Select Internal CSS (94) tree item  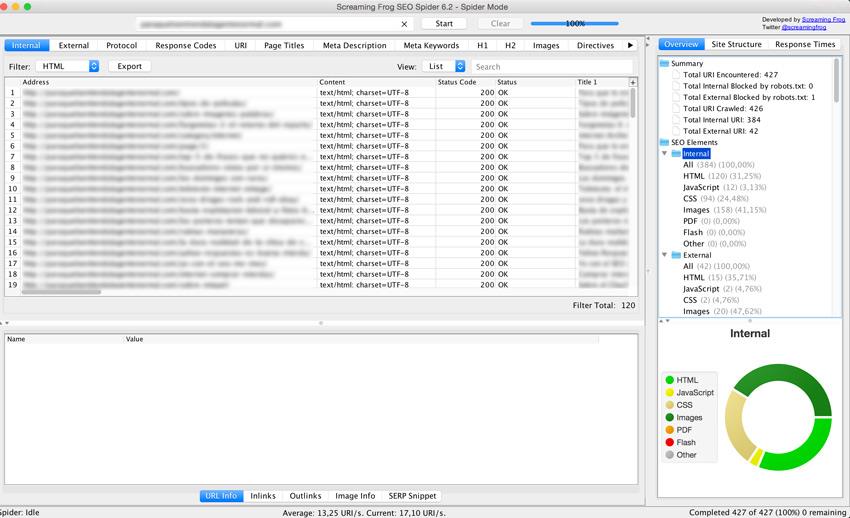(716, 199)
